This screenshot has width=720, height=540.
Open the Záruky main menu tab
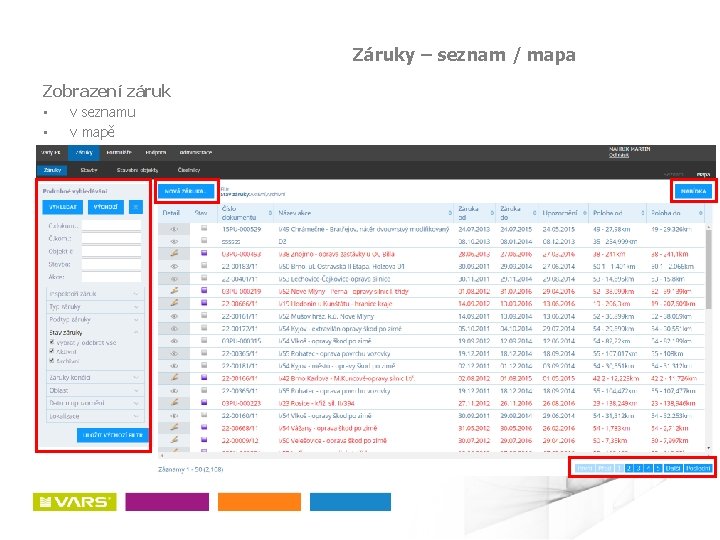[84, 152]
